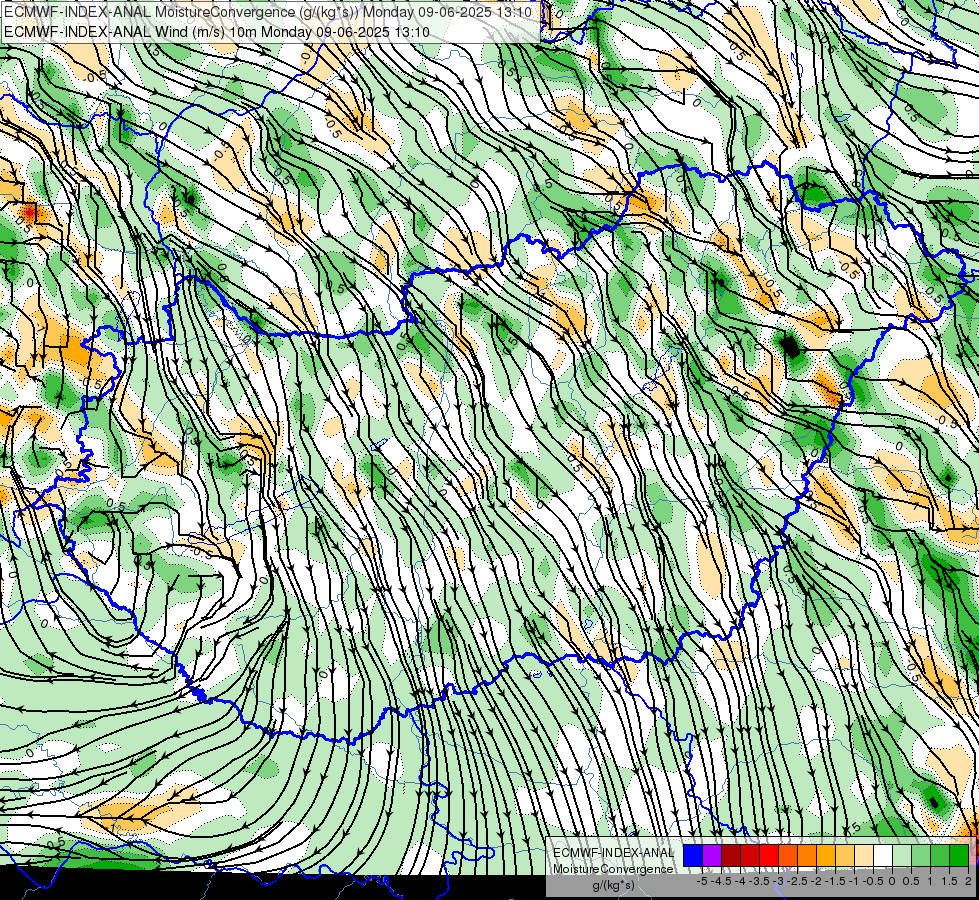Click the Wind (m/s) 10m title line

point(217,31)
